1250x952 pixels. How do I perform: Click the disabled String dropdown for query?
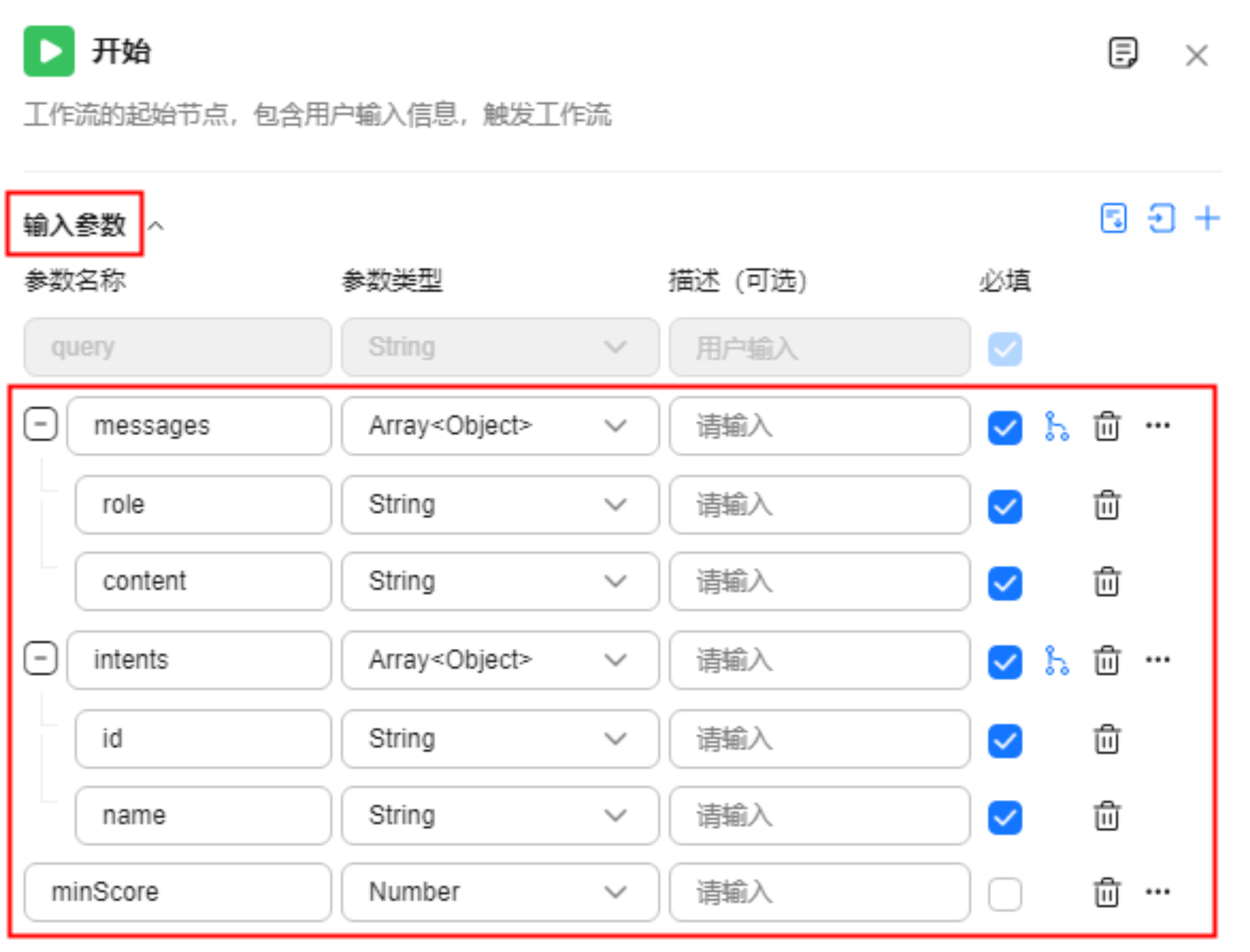click(x=500, y=347)
